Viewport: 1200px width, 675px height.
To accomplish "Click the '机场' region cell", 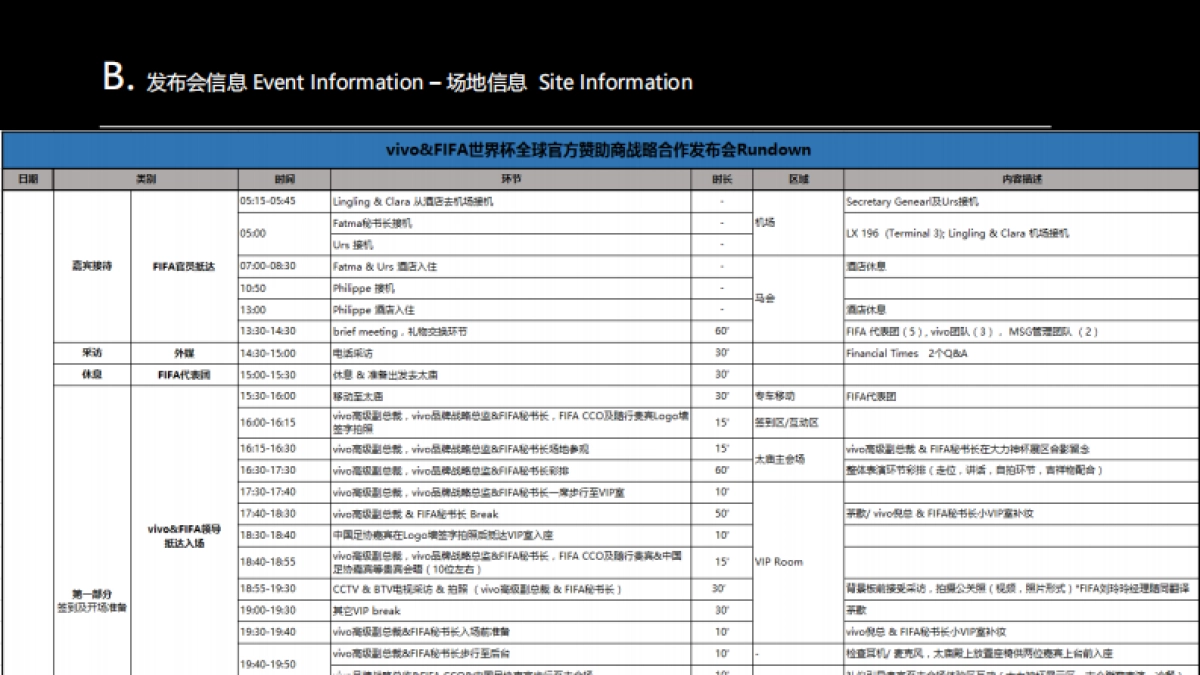I will point(767,222).
